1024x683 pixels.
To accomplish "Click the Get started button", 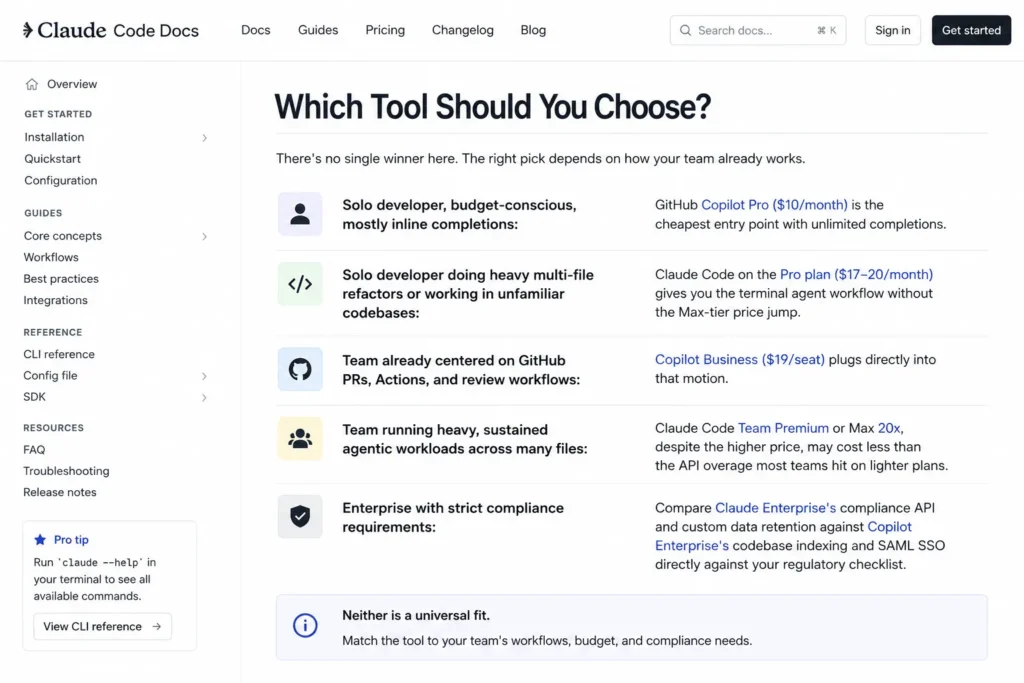I will click(x=971, y=30).
